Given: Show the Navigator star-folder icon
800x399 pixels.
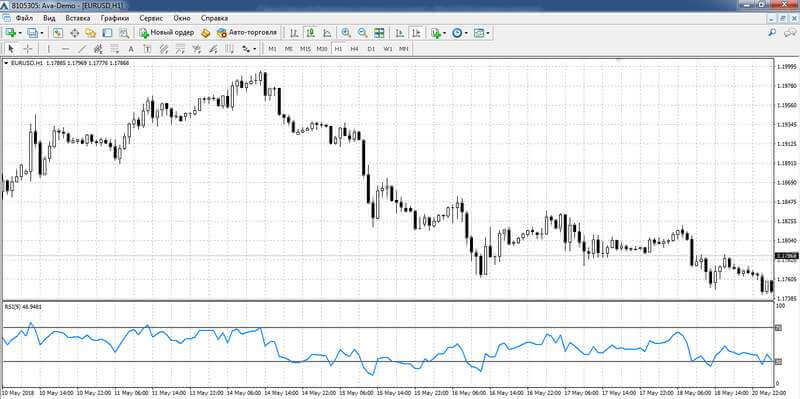Looking at the screenshot, I should [x=91, y=33].
